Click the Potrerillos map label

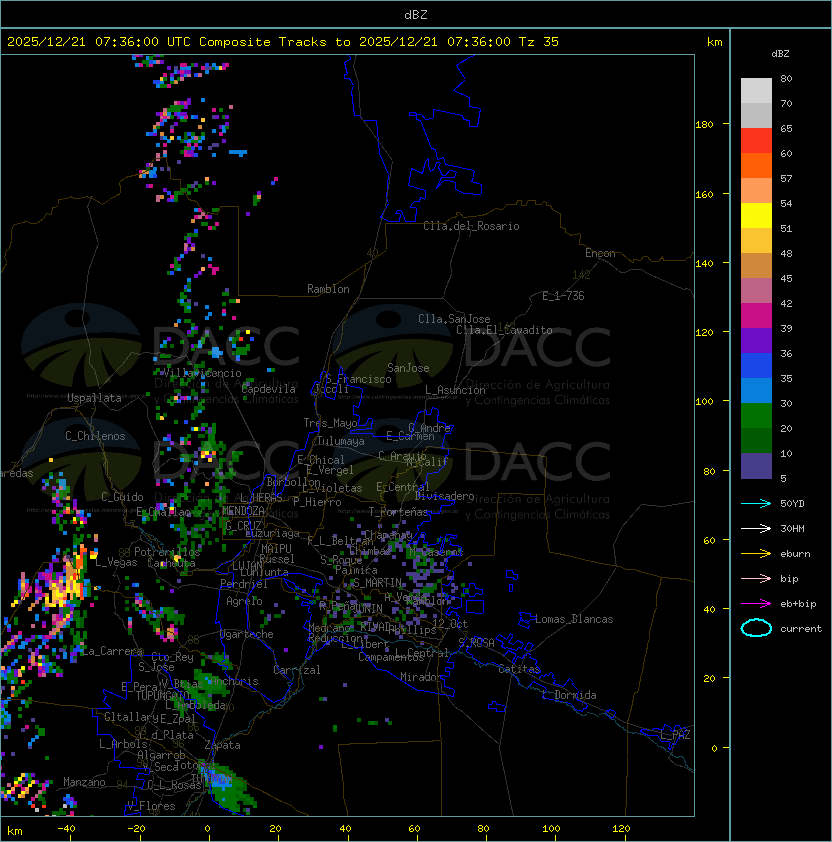click(x=167, y=552)
